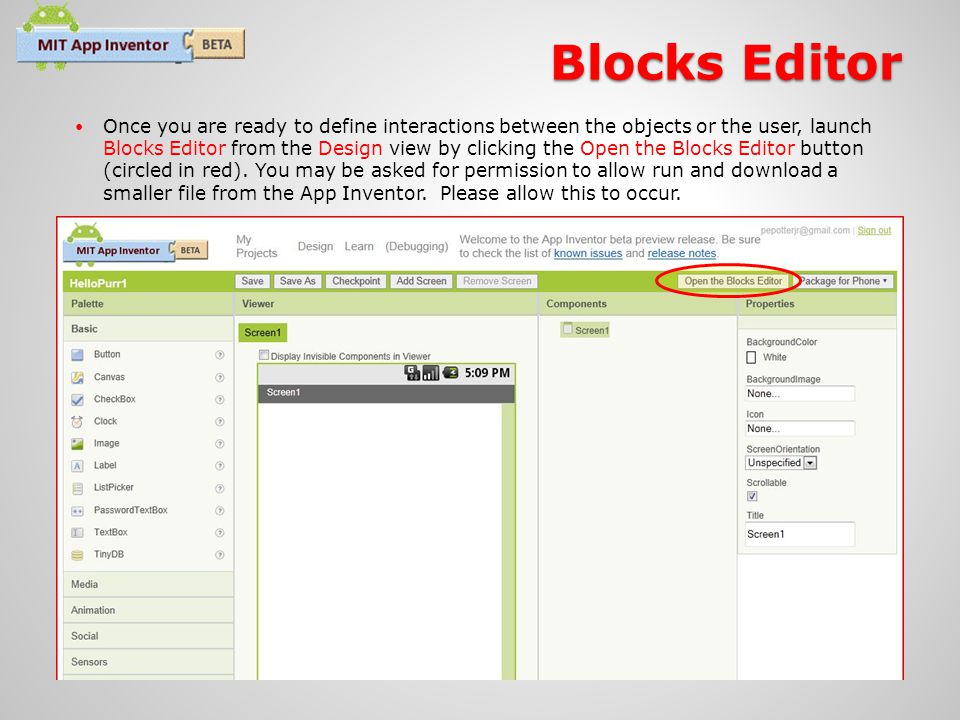Click the Save button
Image resolution: width=960 pixels, height=720 pixels.
[x=252, y=281]
